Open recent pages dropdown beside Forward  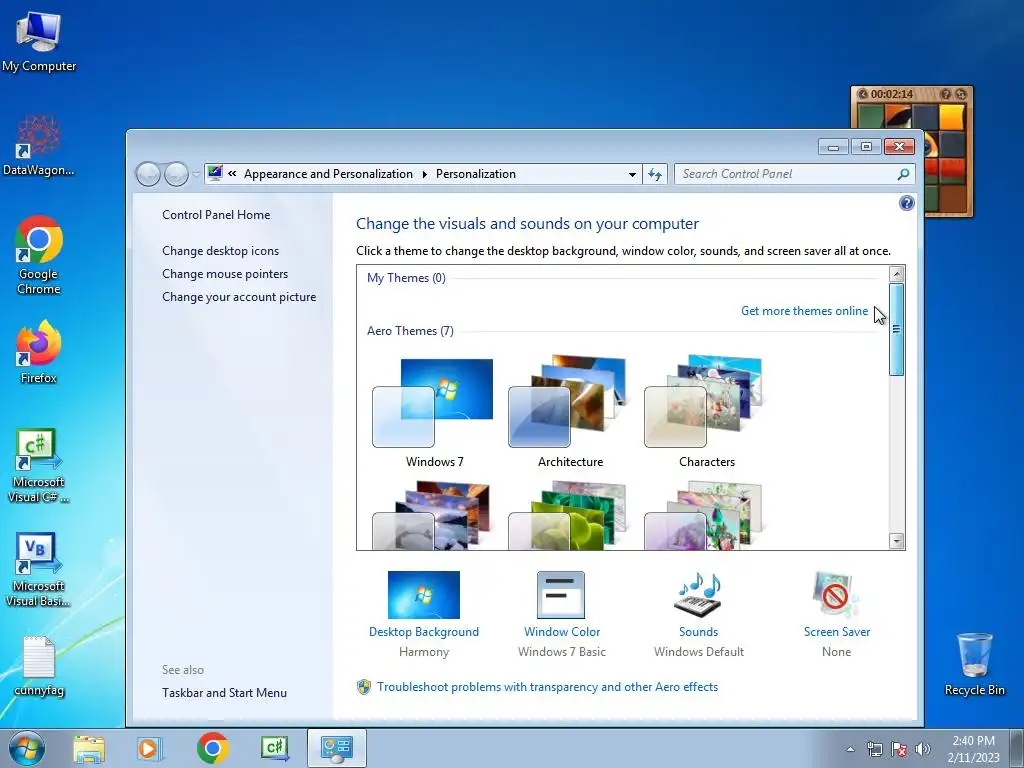click(195, 174)
